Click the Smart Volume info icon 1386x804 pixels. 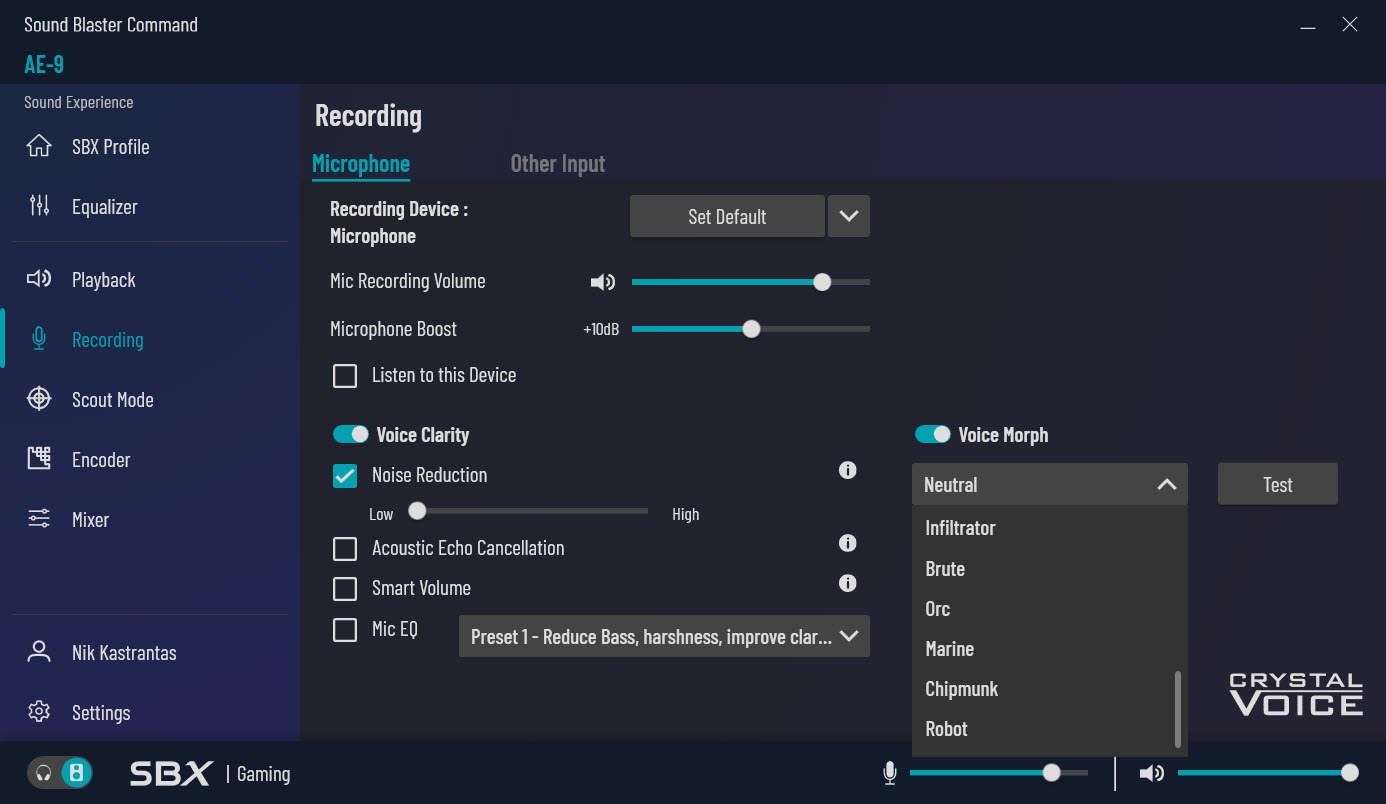pos(848,583)
